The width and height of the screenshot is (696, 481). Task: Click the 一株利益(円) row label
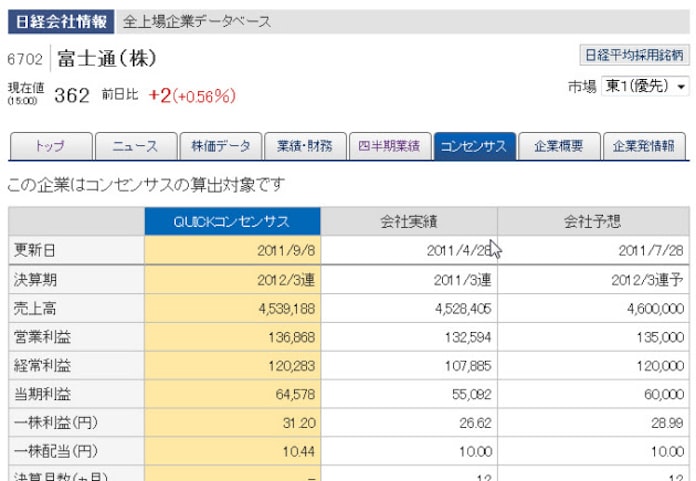56,422
